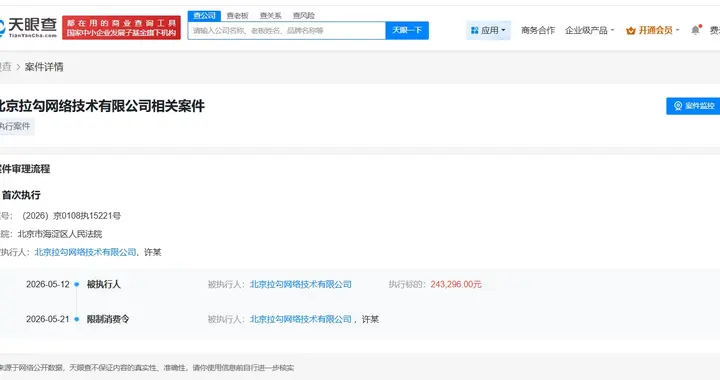Select the 查公司 search tab
Image resolution: width=720 pixels, height=380 pixels.
point(204,16)
